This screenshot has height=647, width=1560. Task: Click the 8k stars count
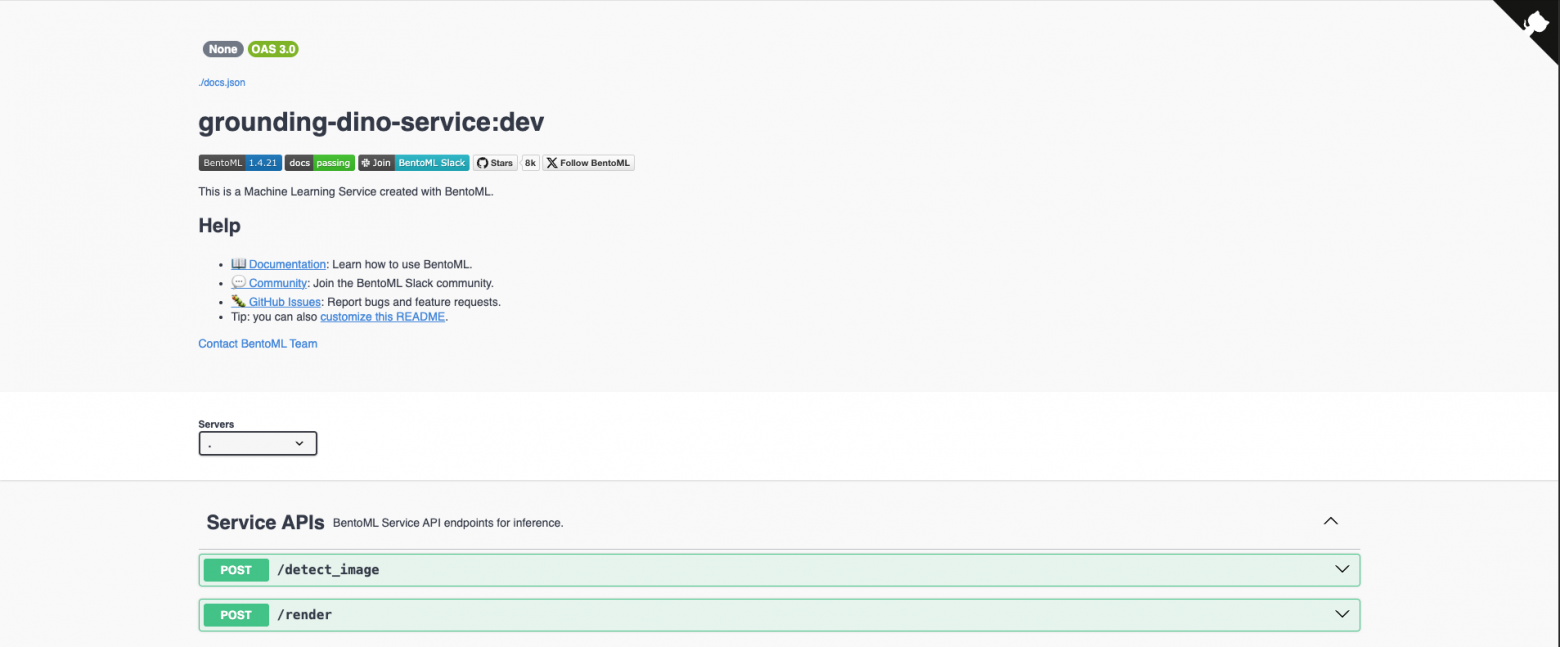[x=529, y=162]
